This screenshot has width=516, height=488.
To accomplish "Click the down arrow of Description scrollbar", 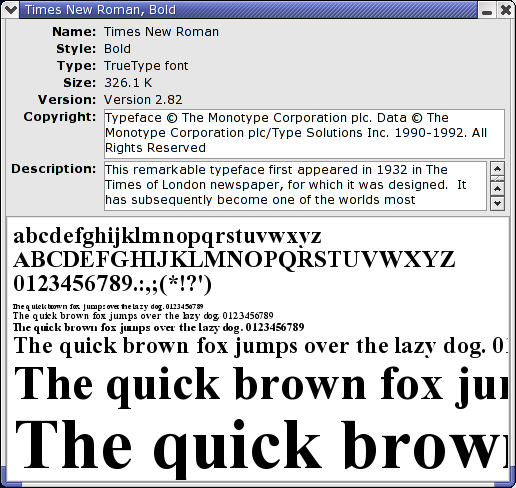I will (497, 203).
